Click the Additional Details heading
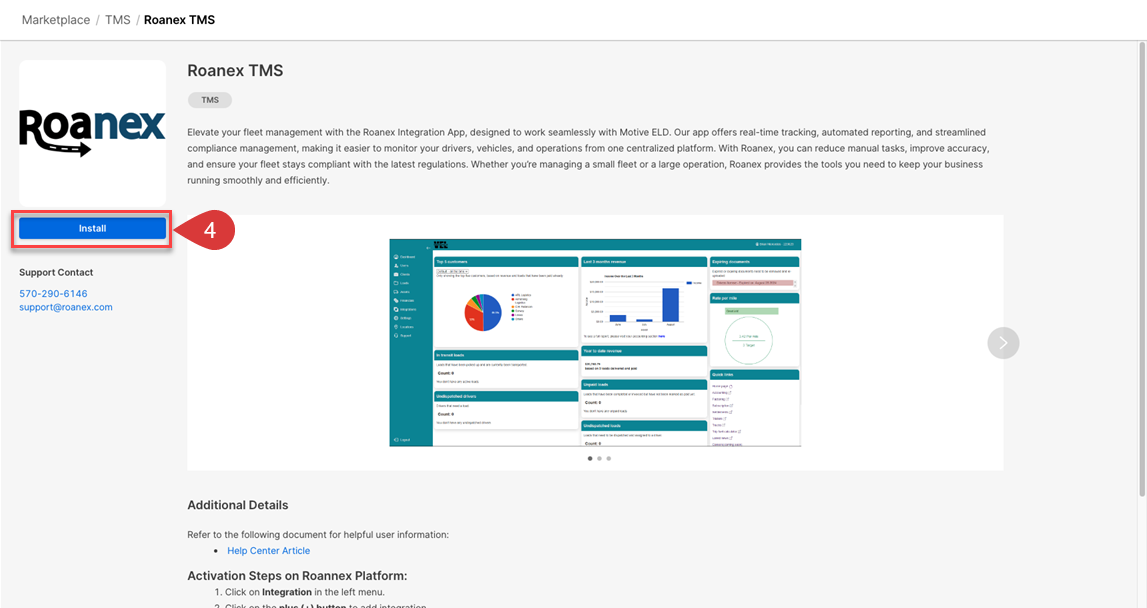 tap(238, 505)
